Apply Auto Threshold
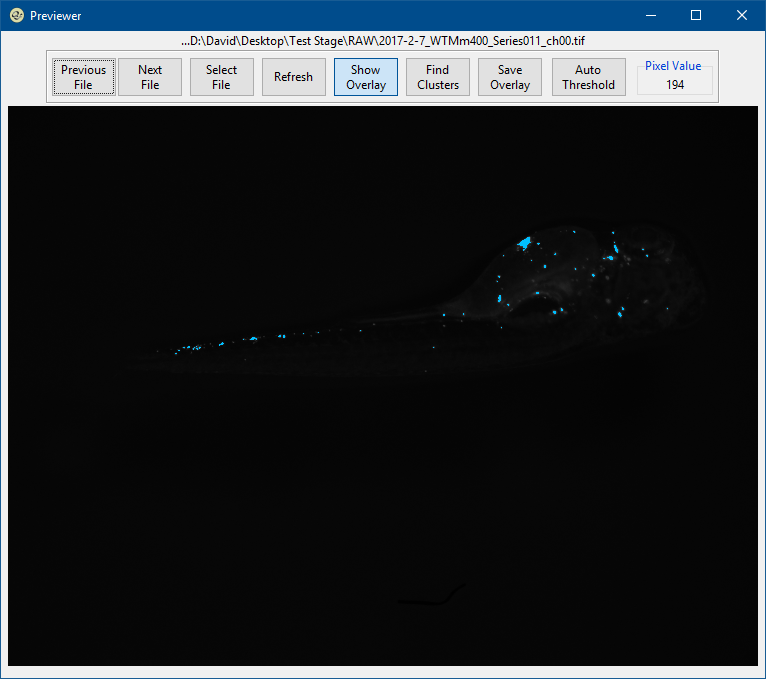Viewport: 766px width, 679px height. coord(589,77)
